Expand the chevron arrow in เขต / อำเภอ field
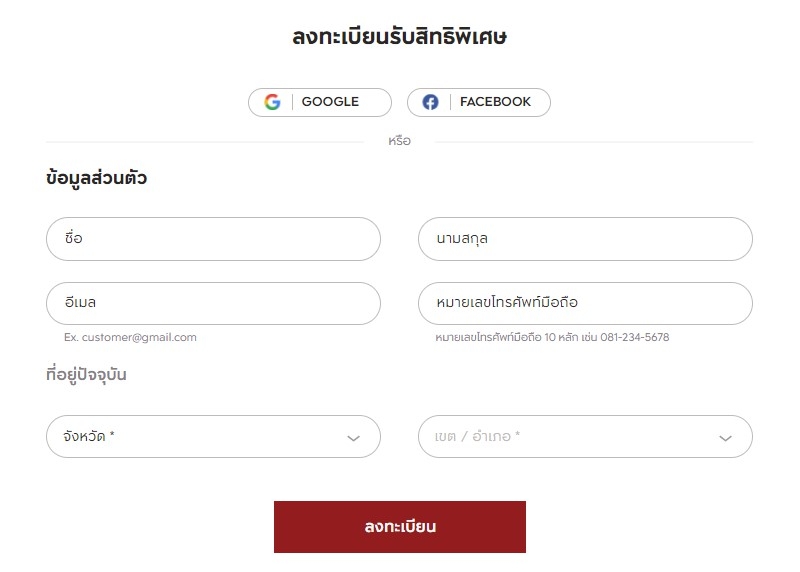Screen dimensions: 800x572 pos(726,438)
